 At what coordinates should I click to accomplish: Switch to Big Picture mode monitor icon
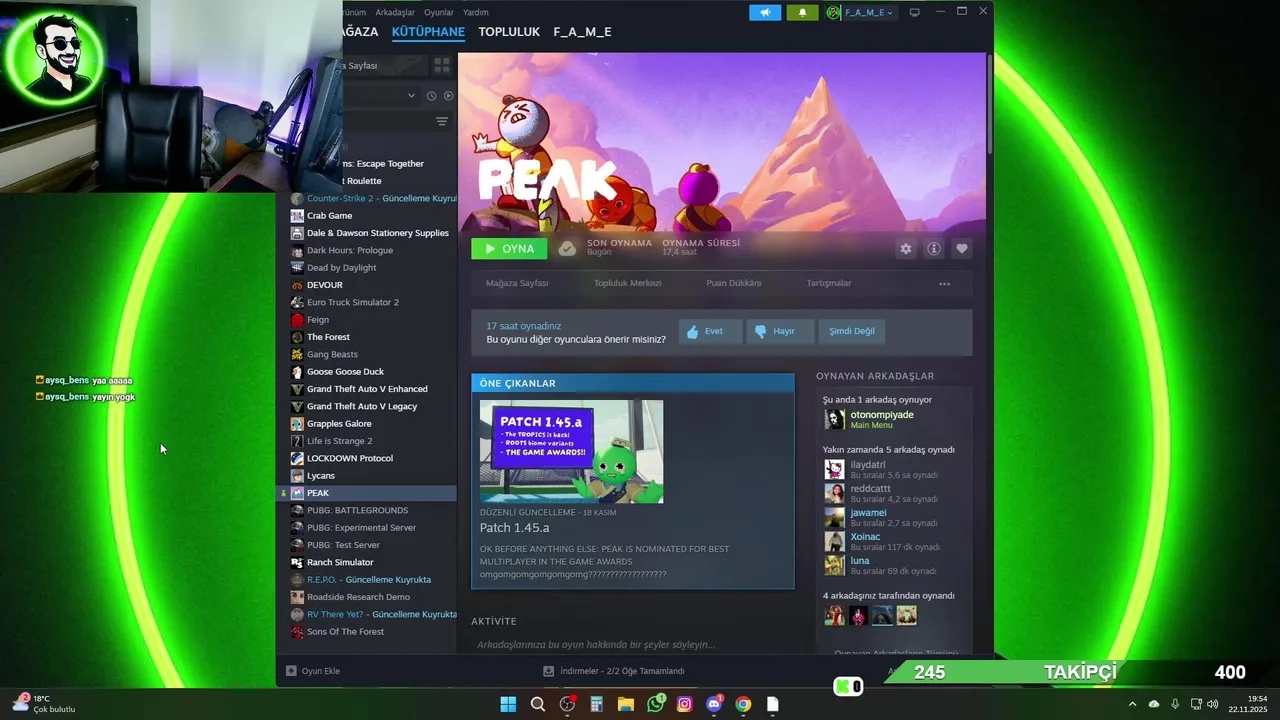(916, 12)
